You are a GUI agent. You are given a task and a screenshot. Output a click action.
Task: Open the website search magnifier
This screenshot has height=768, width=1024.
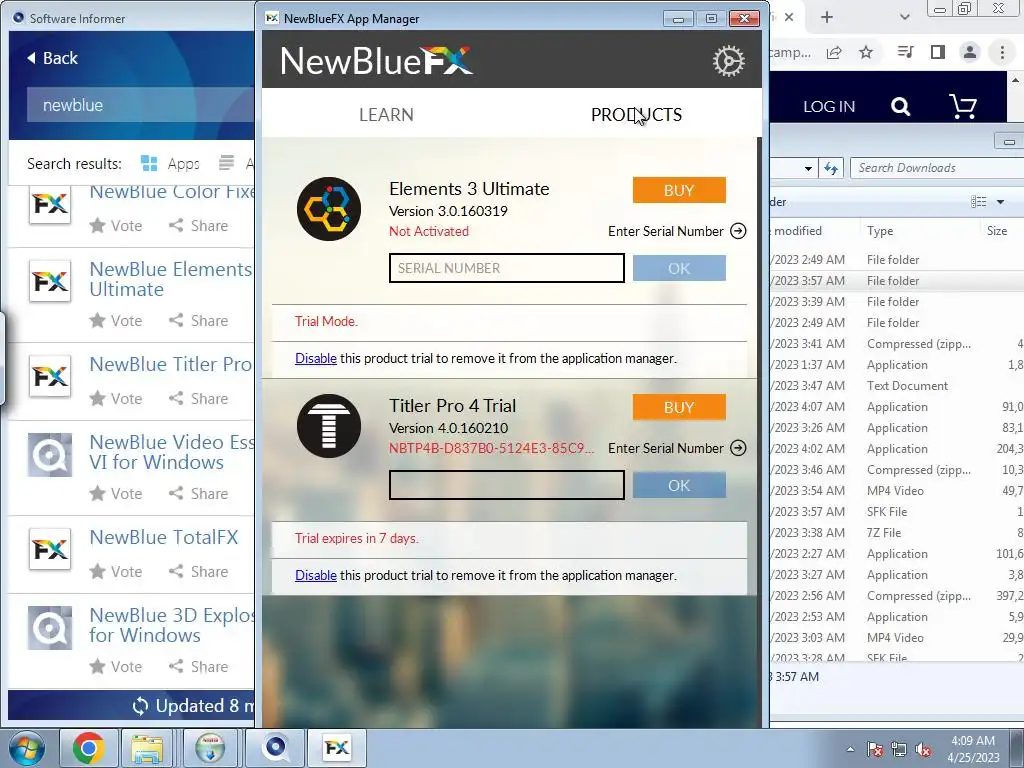(901, 106)
